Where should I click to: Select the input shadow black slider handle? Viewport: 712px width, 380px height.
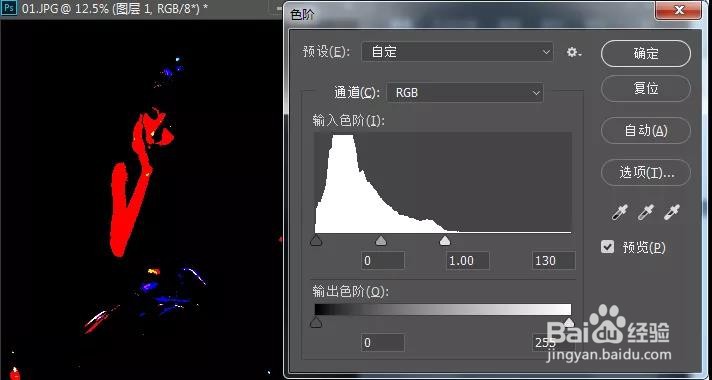pyautogui.click(x=316, y=241)
